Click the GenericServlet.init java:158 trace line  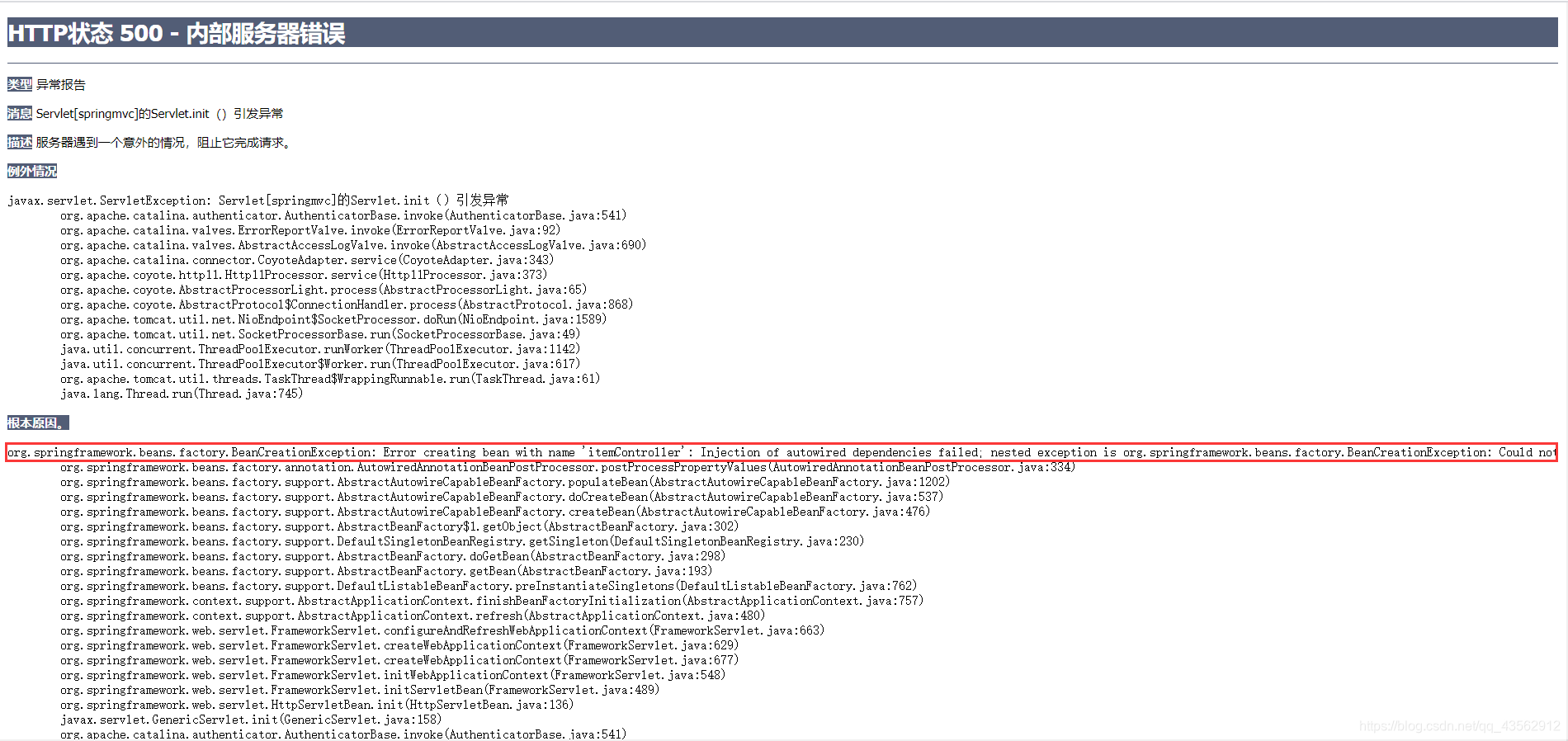[x=251, y=720]
